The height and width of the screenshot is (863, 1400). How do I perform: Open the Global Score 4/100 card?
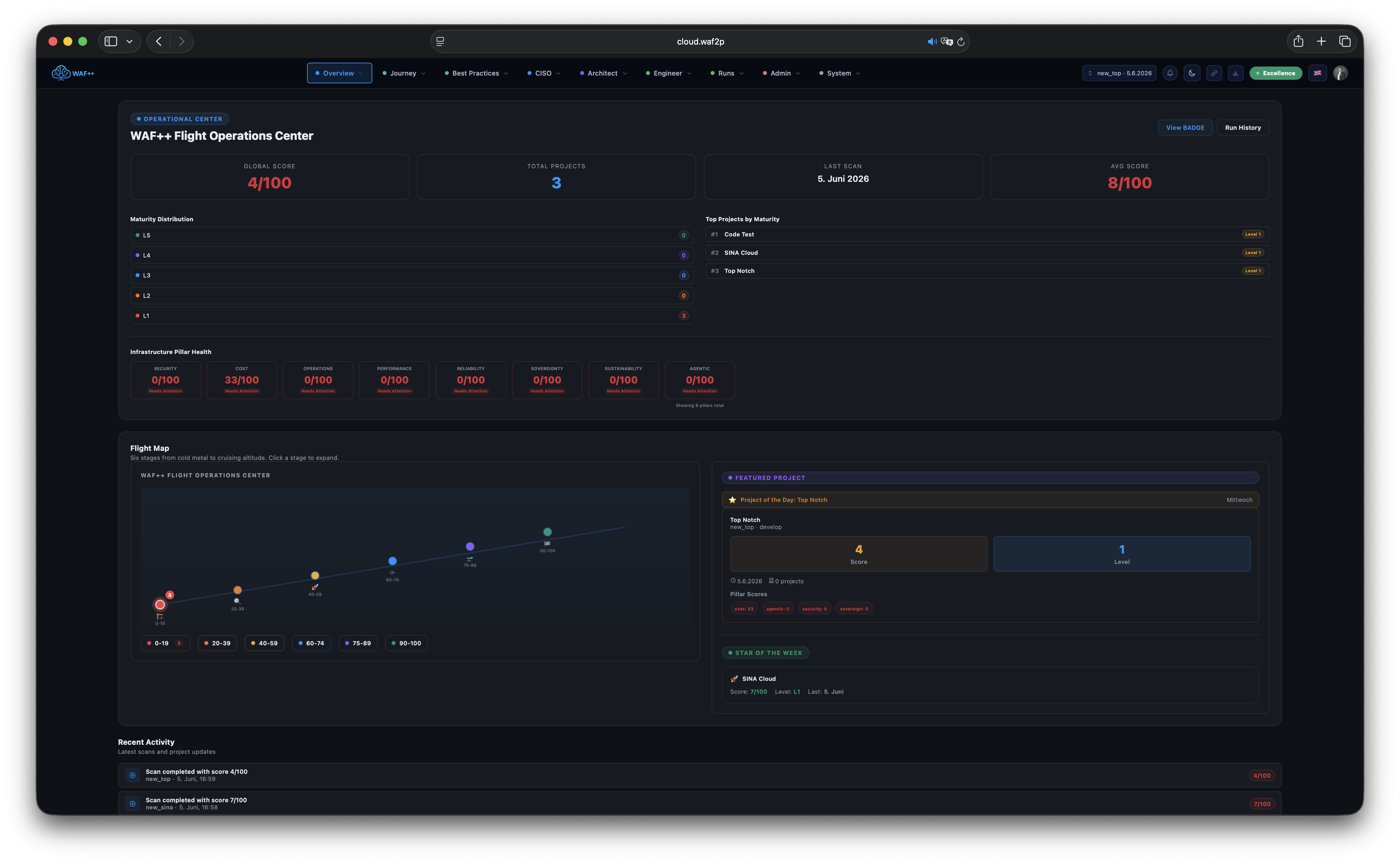coord(270,177)
